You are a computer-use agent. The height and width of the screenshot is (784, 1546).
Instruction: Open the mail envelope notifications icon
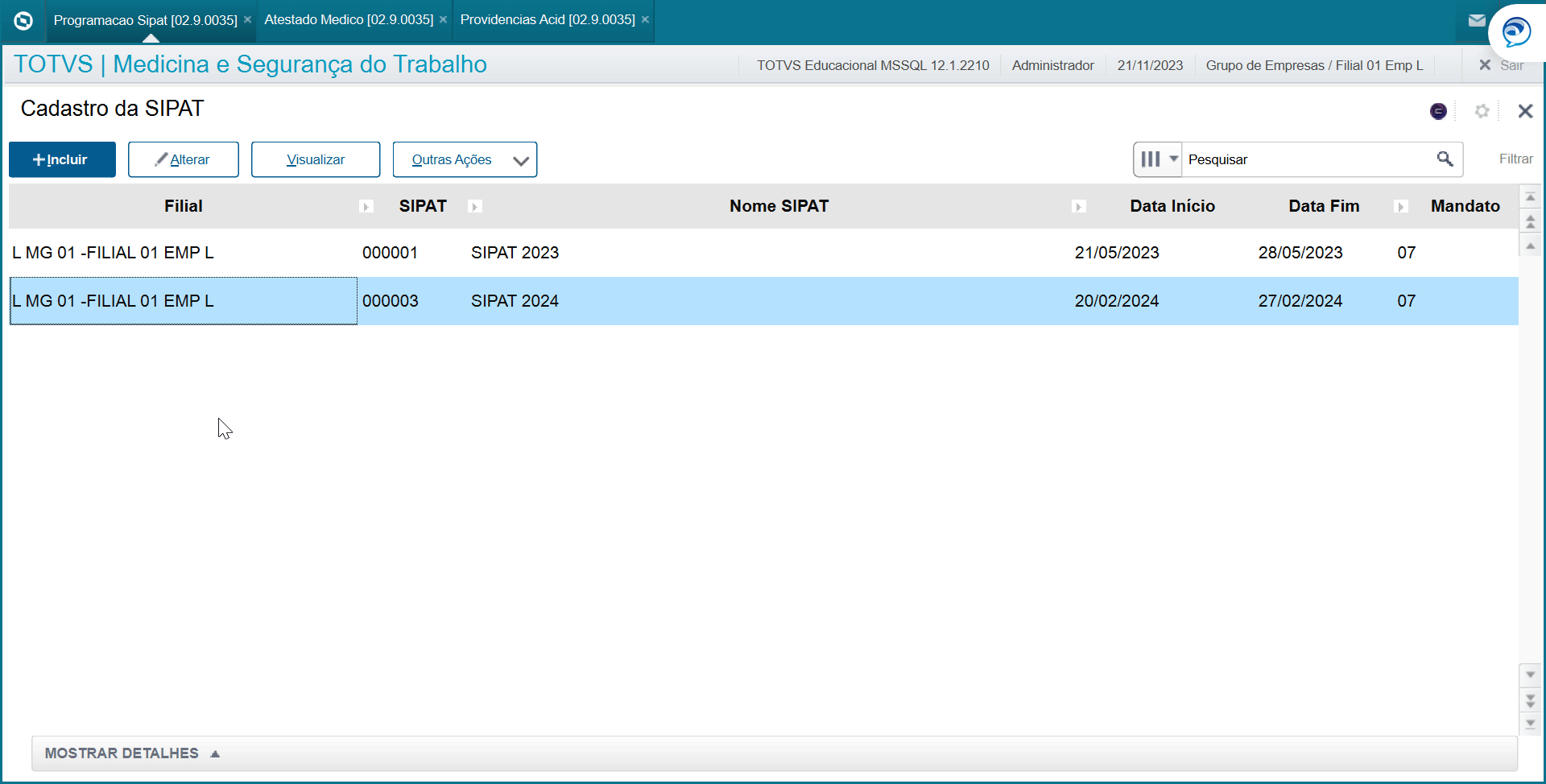click(x=1476, y=21)
